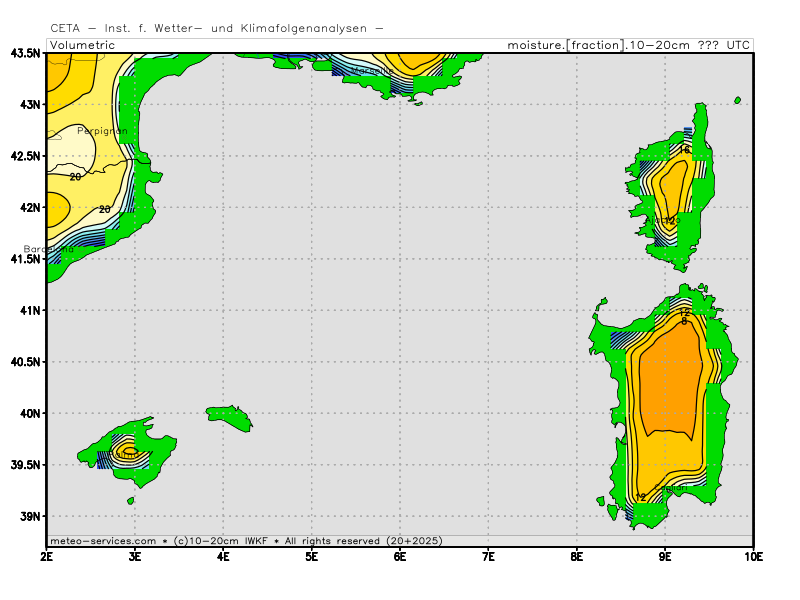Click the 41N latitude axis label

click(30, 310)
